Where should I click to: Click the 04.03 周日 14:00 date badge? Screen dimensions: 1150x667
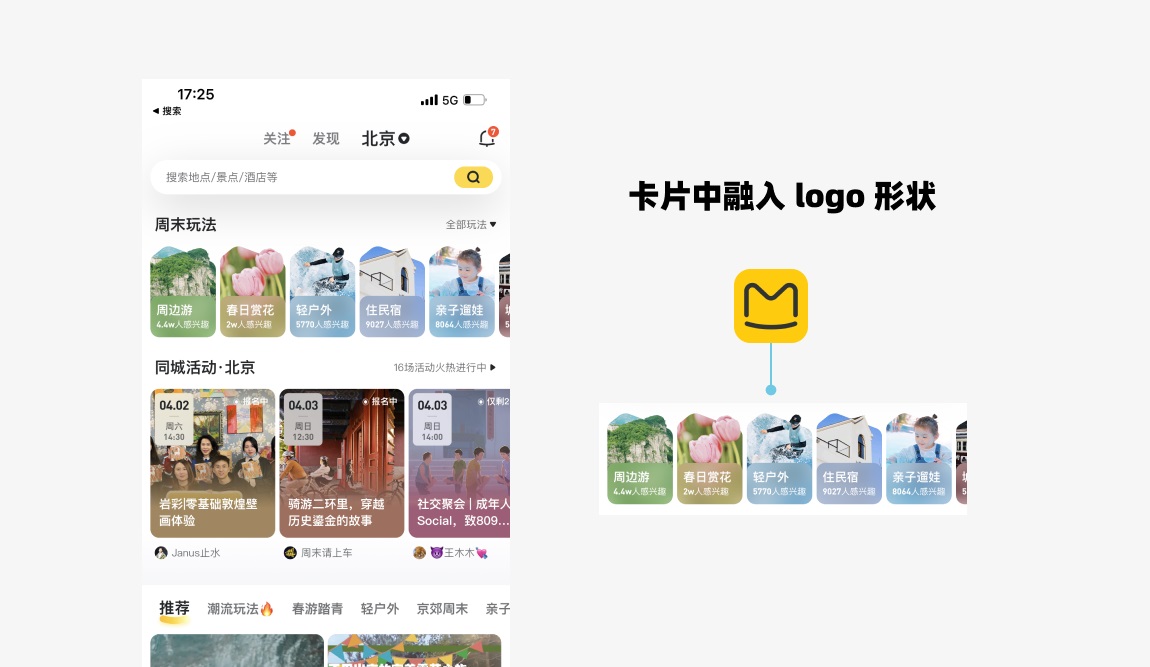click(x=432, y=420)
